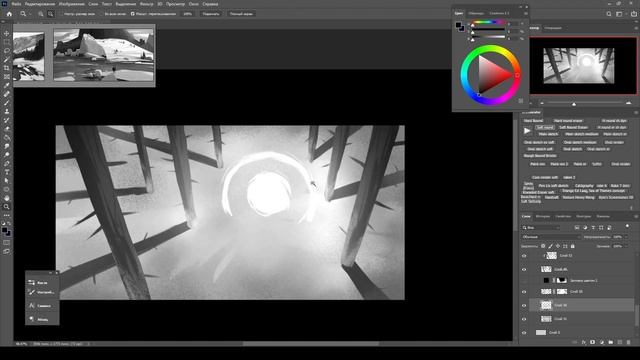Click the play arrow icon in brush panel
The height and width of the screenshot is (360, 640).
click(527, 131)
